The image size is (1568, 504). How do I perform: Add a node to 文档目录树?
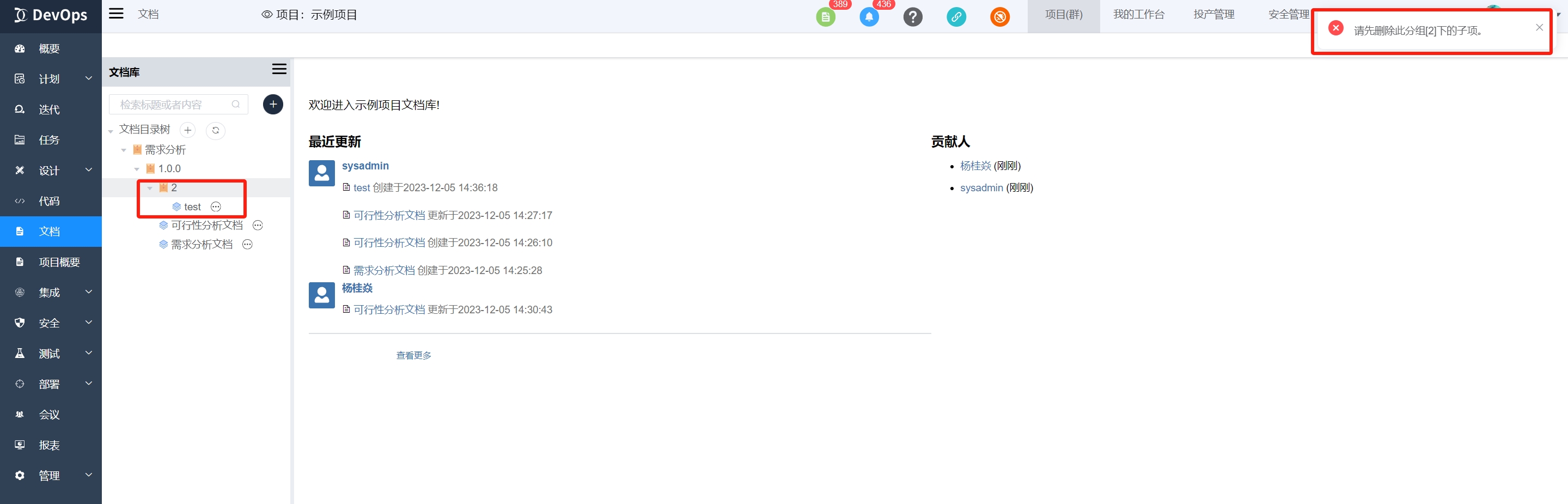187,130
